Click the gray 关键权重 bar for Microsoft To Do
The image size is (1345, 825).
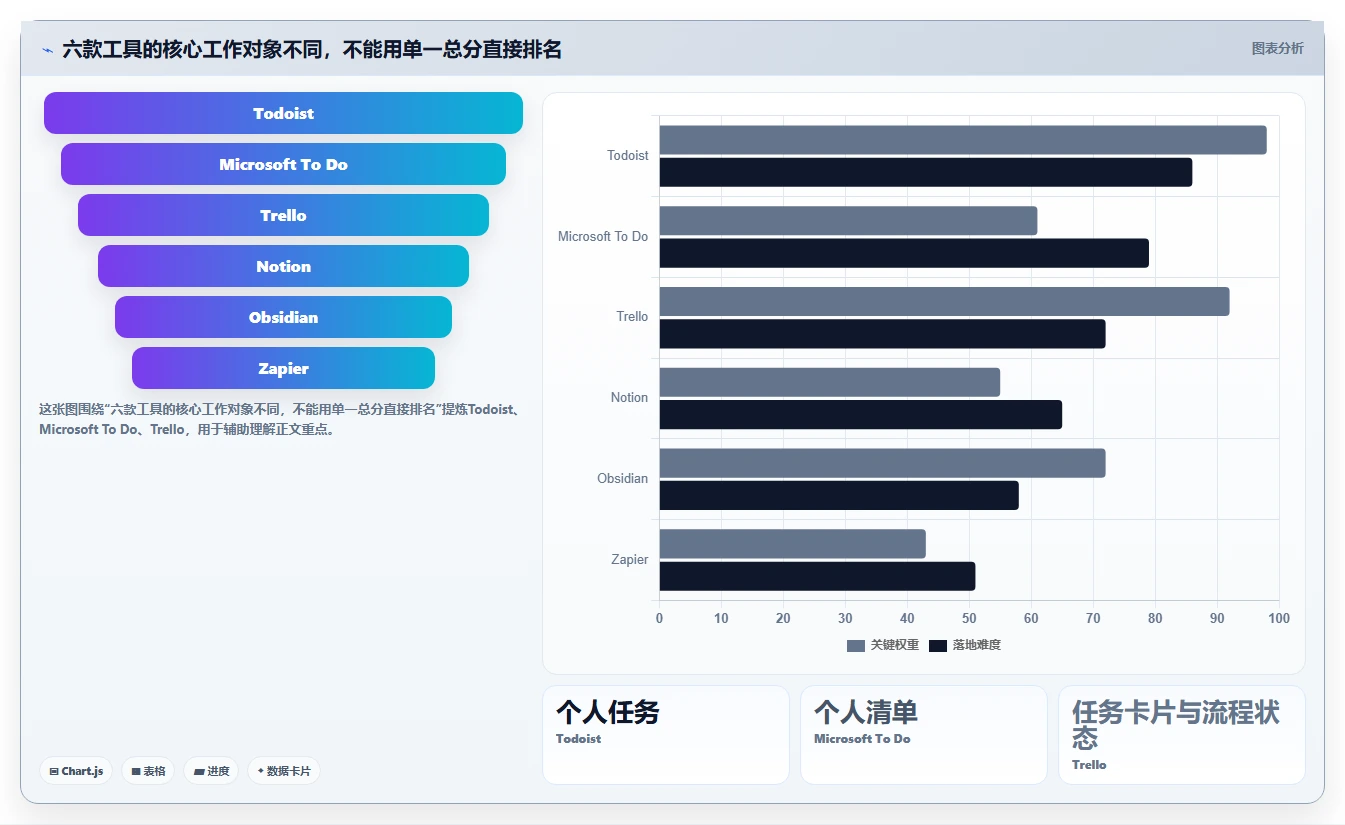click(x=848, y=220)
